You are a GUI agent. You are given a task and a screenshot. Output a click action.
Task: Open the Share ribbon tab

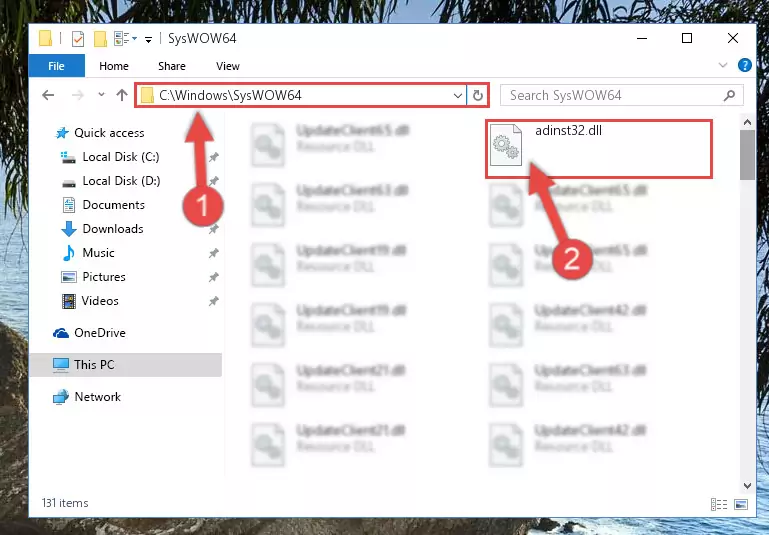(172, 66)
